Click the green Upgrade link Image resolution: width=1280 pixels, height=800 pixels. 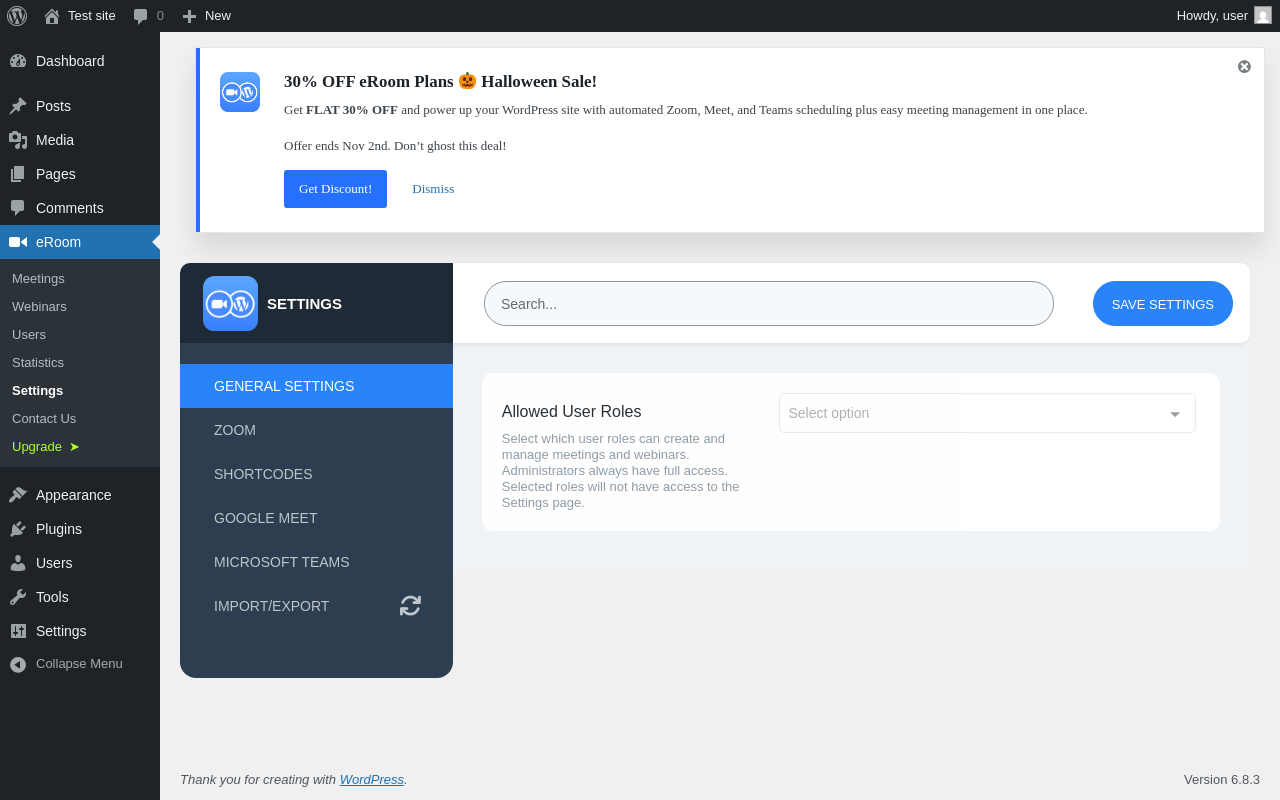(46, 446)
